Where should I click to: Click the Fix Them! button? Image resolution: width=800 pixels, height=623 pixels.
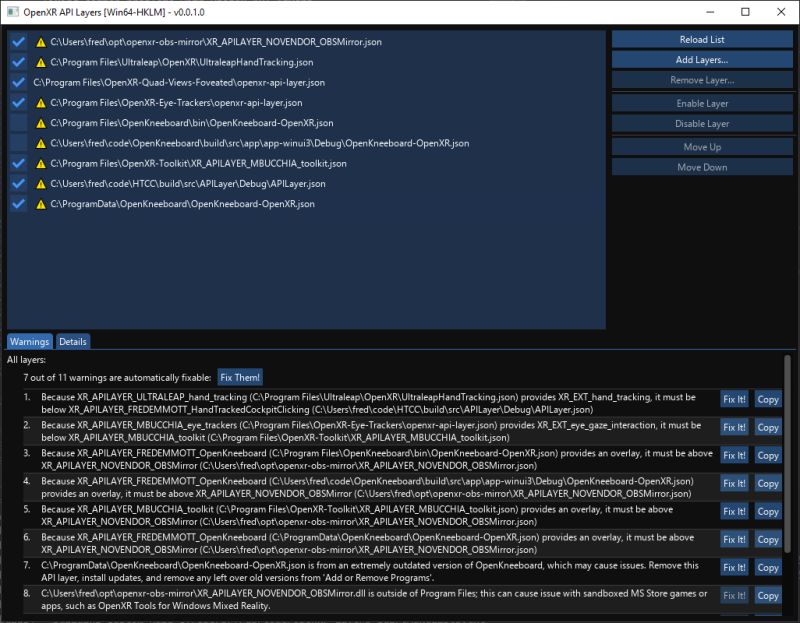pyautogui.click(x=239, y=377)
